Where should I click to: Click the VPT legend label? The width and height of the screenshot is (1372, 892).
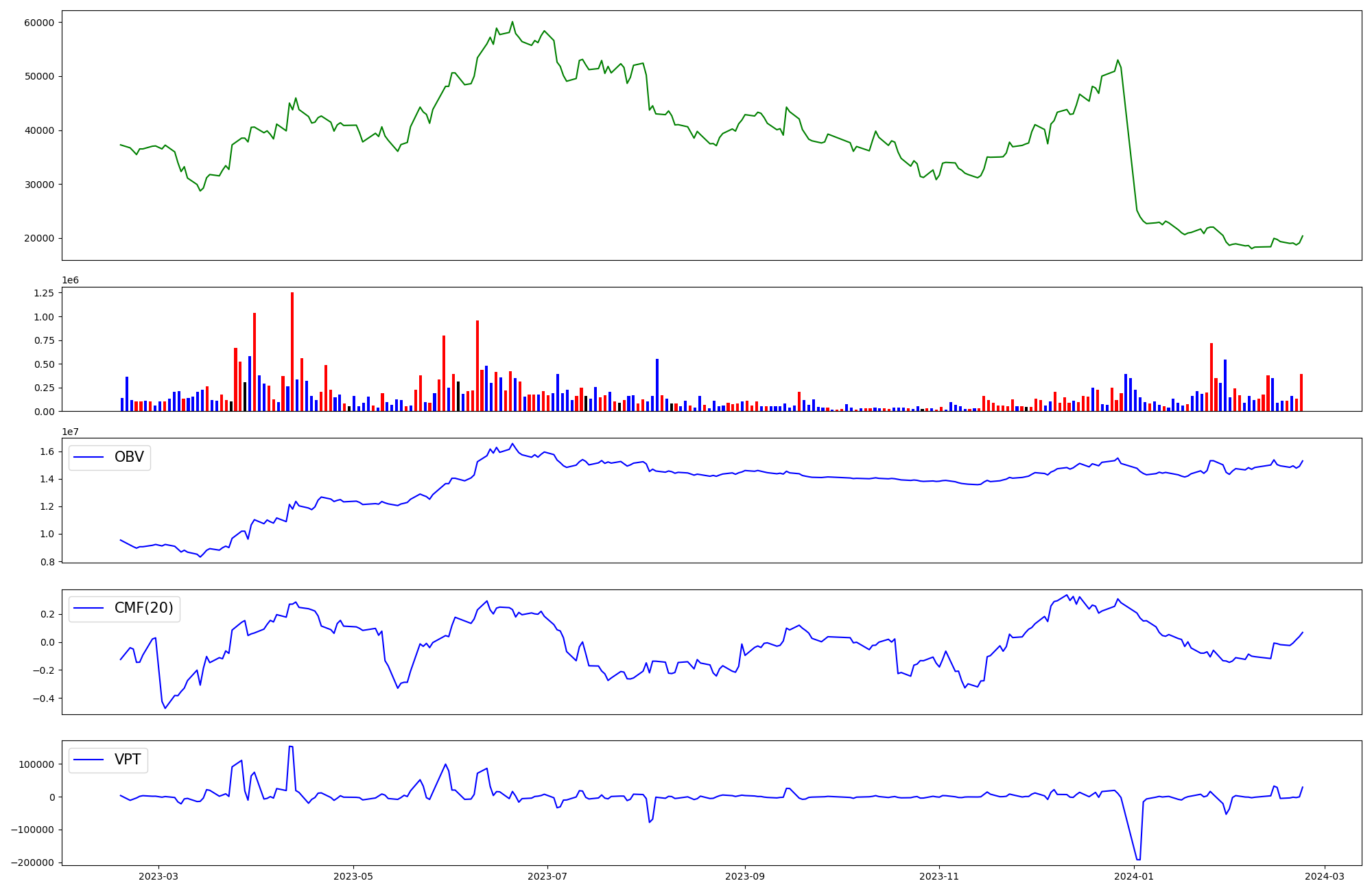[128, 760]
